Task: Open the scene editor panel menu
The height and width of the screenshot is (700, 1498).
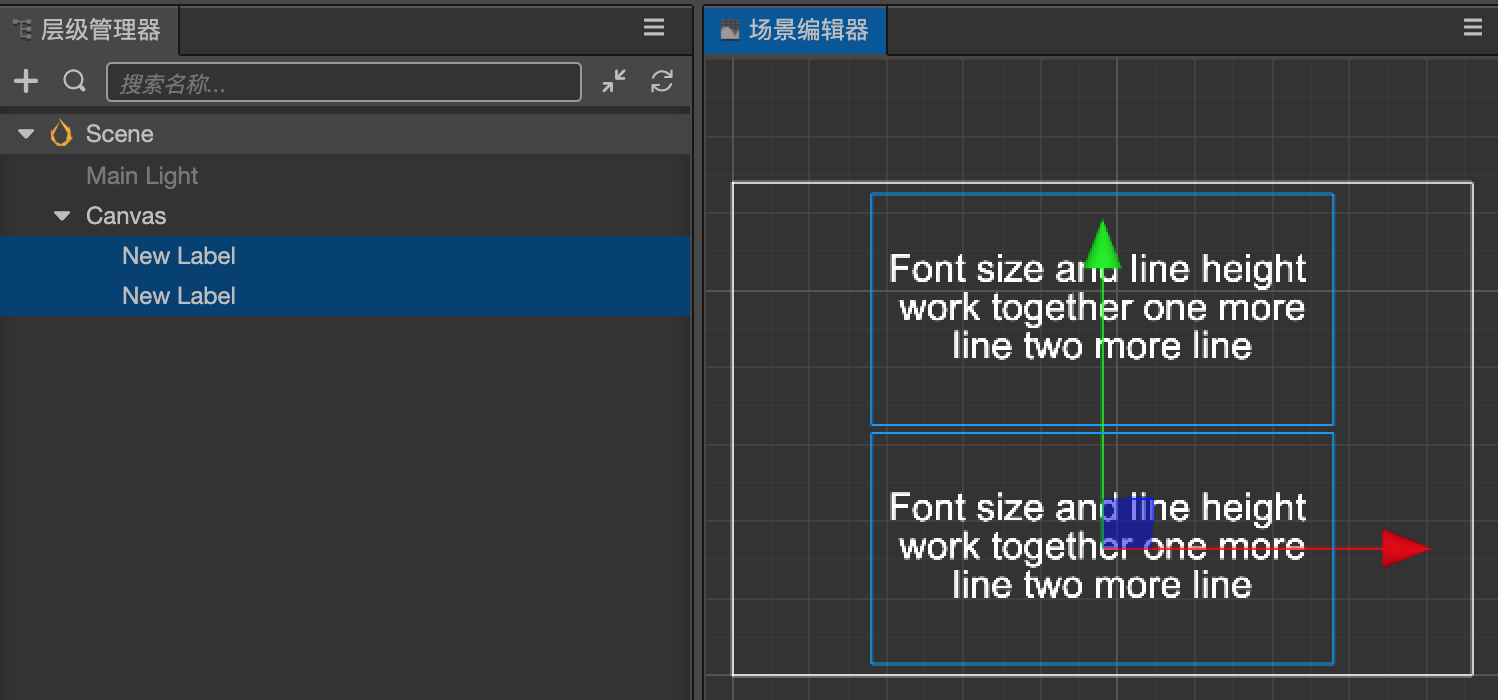Action: point(1473,28)
